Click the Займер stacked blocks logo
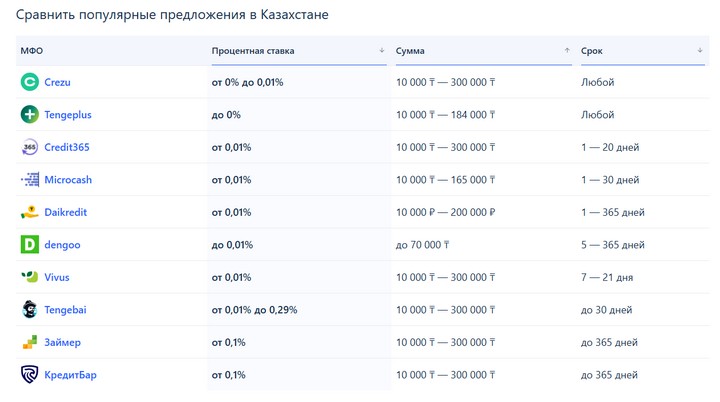 coord(30,342)
